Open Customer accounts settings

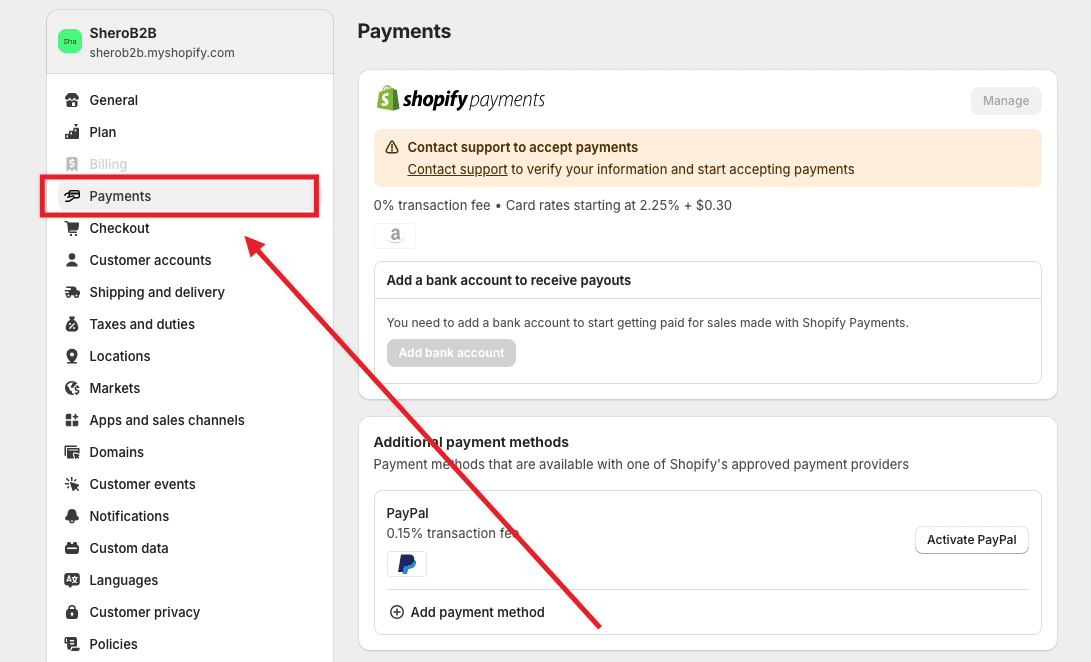click(x=150, y=260)
